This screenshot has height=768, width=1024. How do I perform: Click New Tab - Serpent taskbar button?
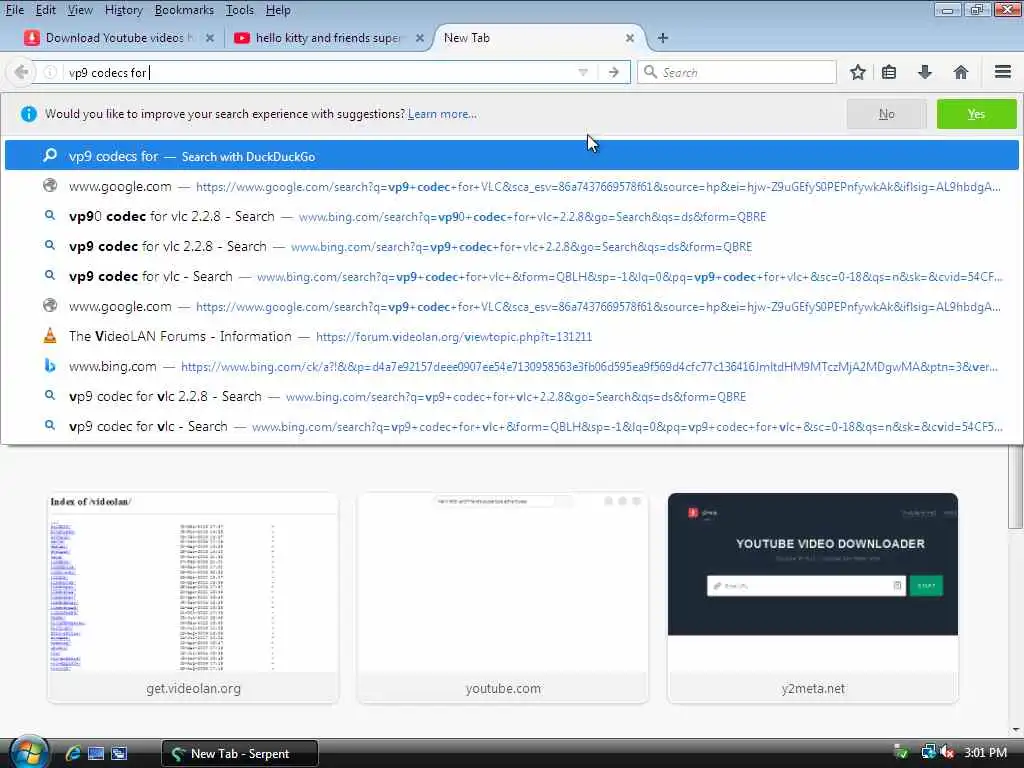240,753
